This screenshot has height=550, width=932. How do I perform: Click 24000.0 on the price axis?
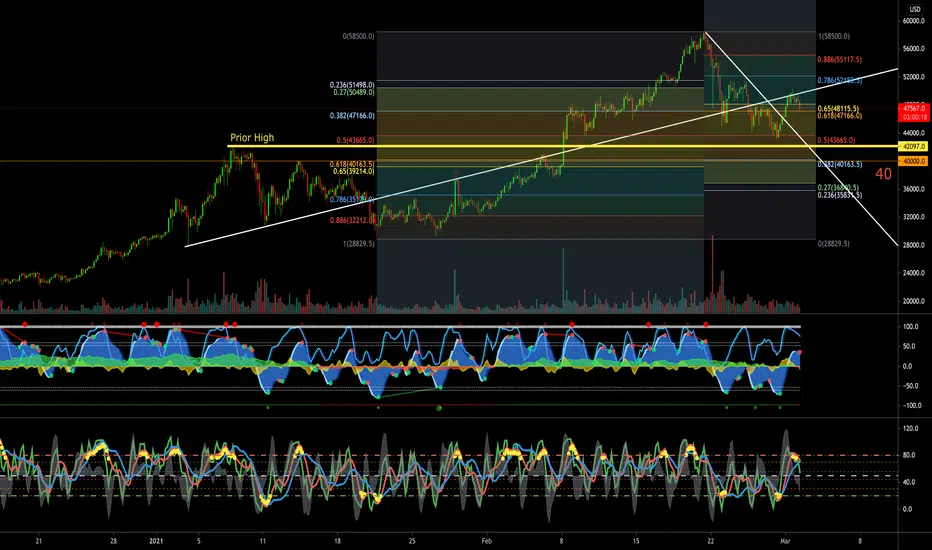(914, 273)
